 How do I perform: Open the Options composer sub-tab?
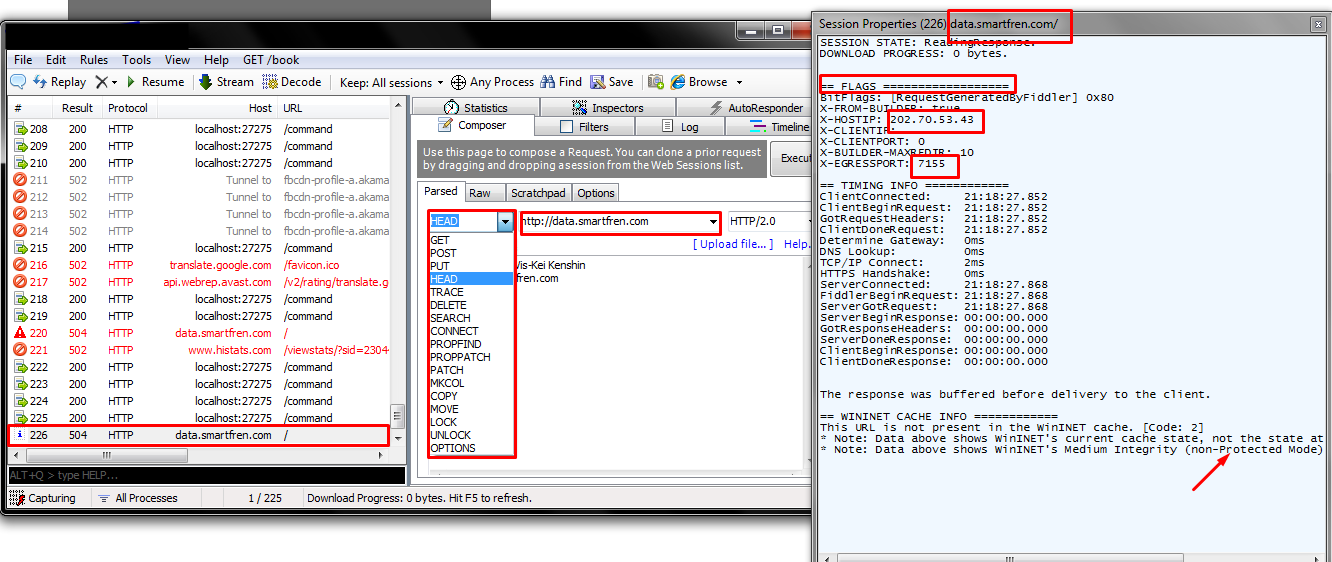click(596, 193)
